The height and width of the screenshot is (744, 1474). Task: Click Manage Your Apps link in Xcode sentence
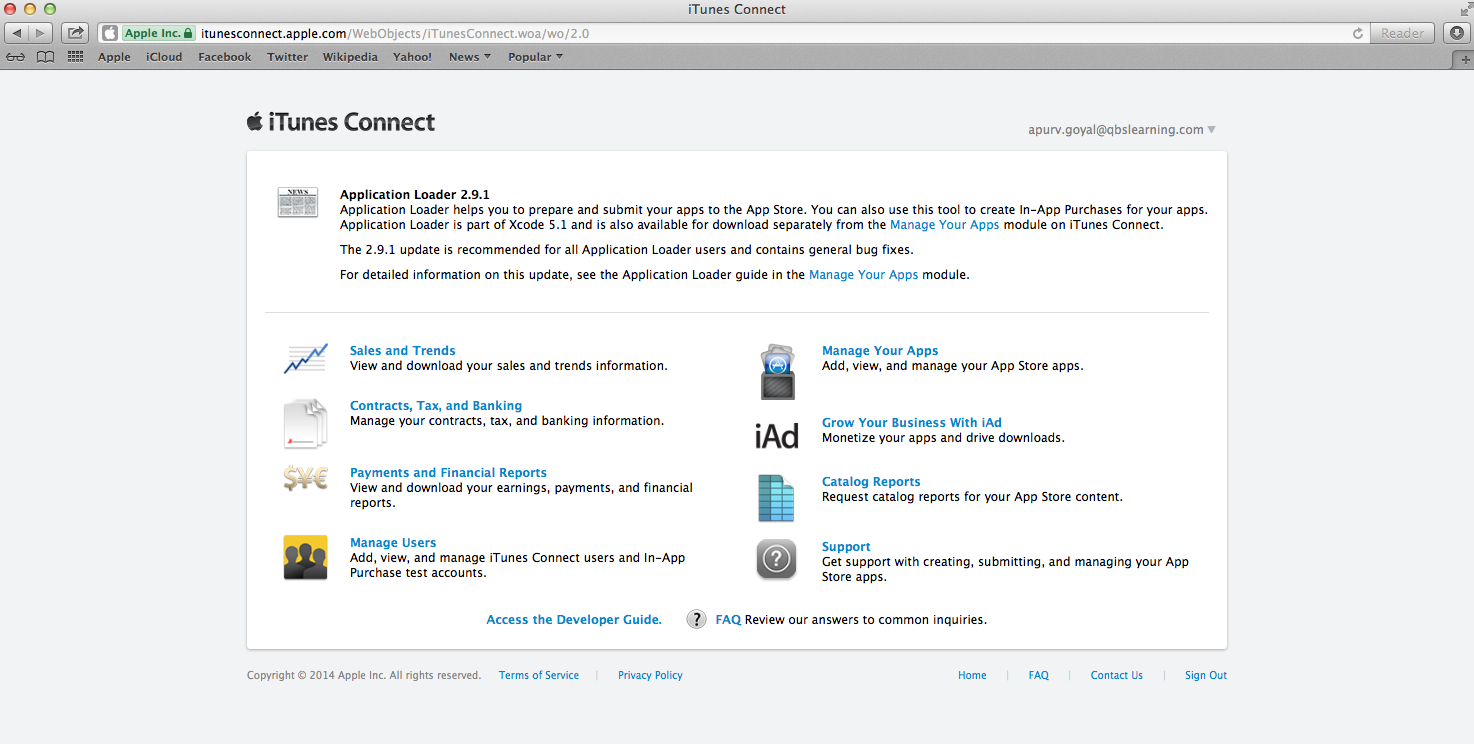pyautogui.click(x=945, y=225)
